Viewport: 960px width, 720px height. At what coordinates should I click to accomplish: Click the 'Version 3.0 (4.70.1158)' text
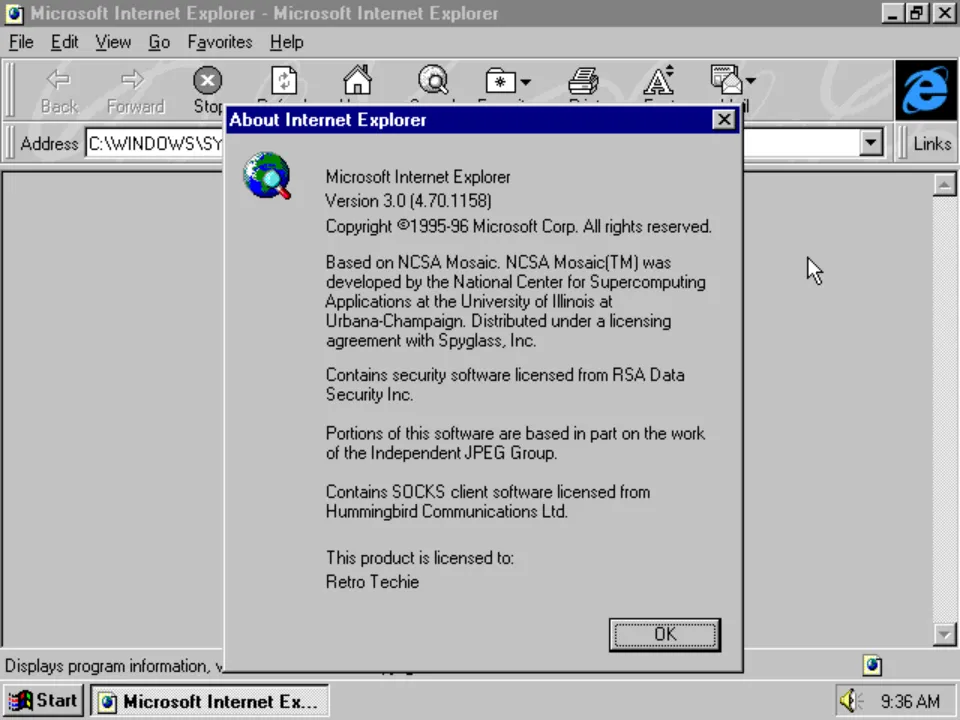pyautogui.click(x=408, y=201)
